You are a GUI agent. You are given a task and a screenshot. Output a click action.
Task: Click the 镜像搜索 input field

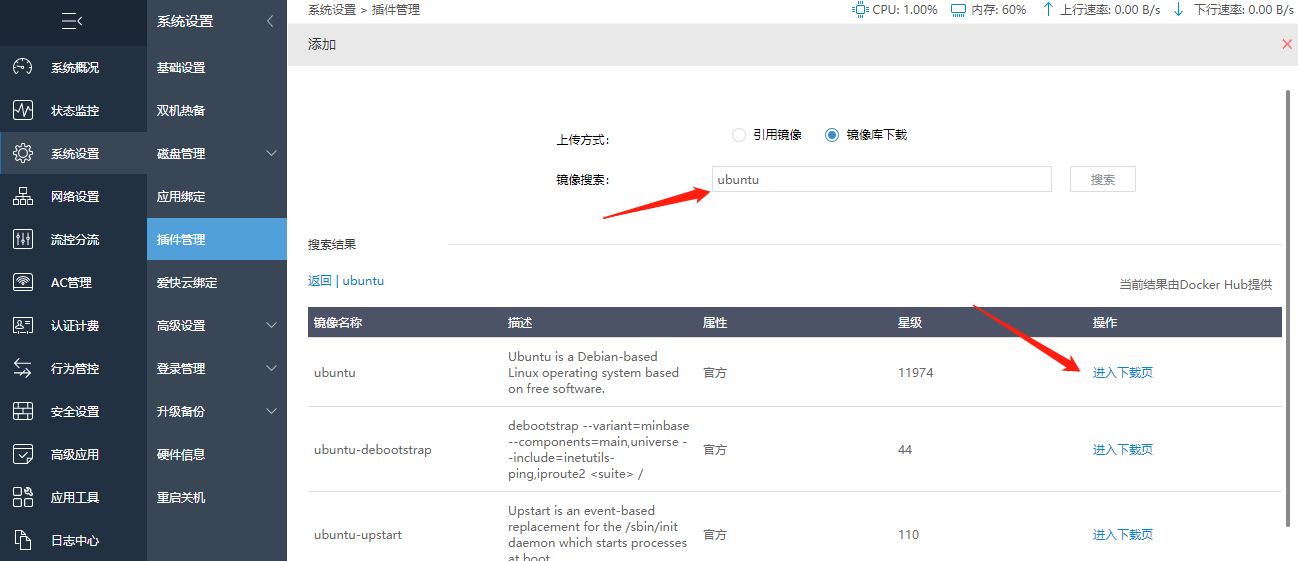point(881,180)
